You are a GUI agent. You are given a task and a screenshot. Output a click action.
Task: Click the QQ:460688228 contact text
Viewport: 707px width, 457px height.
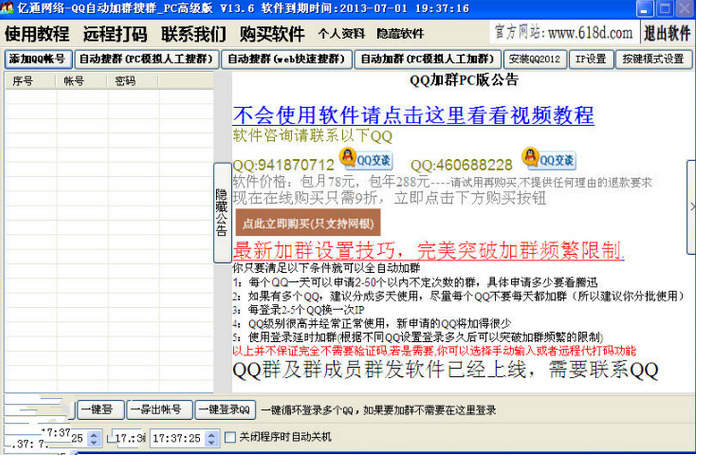(461, 165)
